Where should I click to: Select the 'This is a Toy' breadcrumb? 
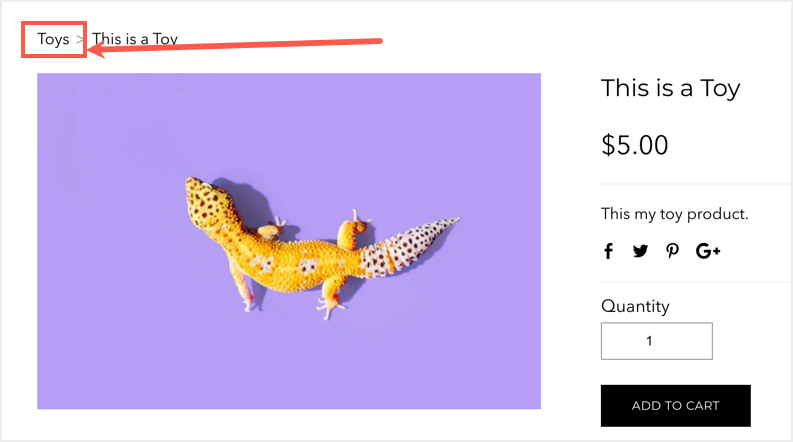point(135,40)
